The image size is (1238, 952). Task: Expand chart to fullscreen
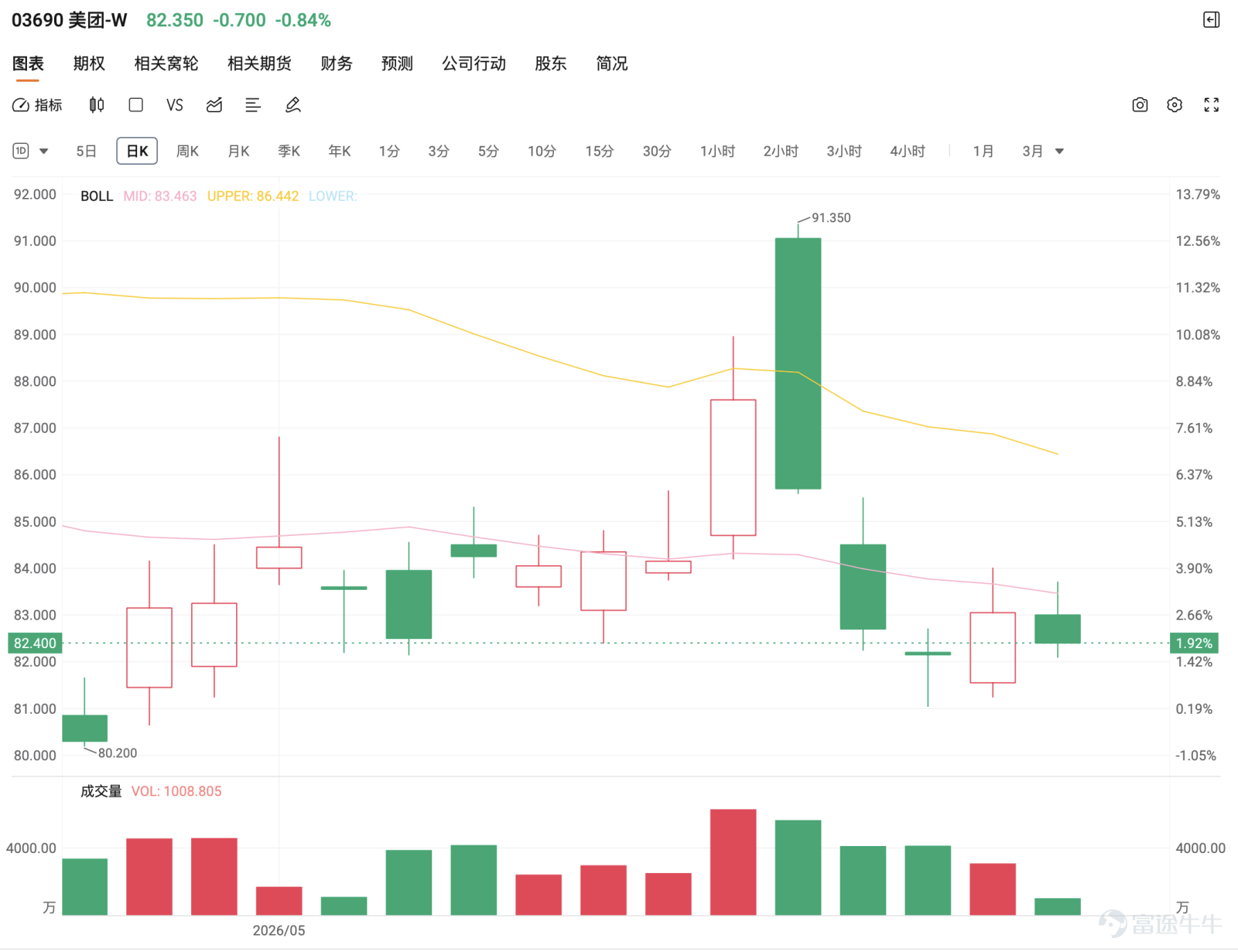pyautogui.click(x=1212, y=105)
